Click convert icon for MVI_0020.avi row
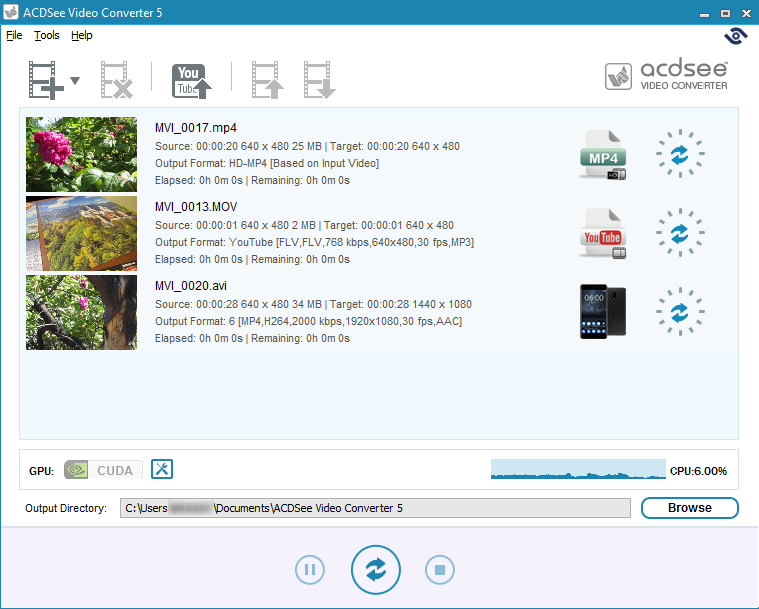The image size is (759, 609). coord(680,312)
